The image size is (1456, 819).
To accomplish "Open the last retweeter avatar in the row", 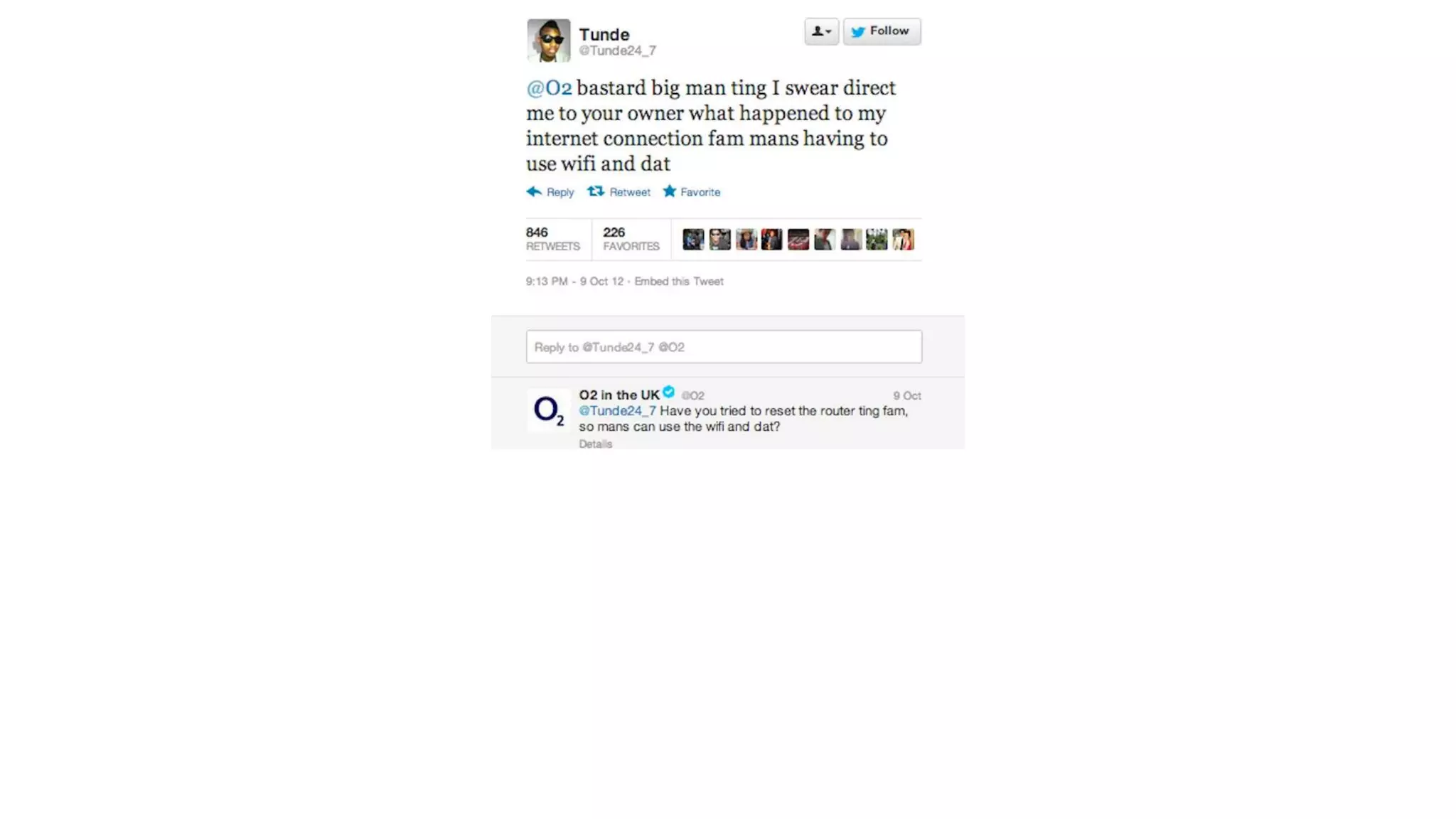I will [x=903, y=239].
